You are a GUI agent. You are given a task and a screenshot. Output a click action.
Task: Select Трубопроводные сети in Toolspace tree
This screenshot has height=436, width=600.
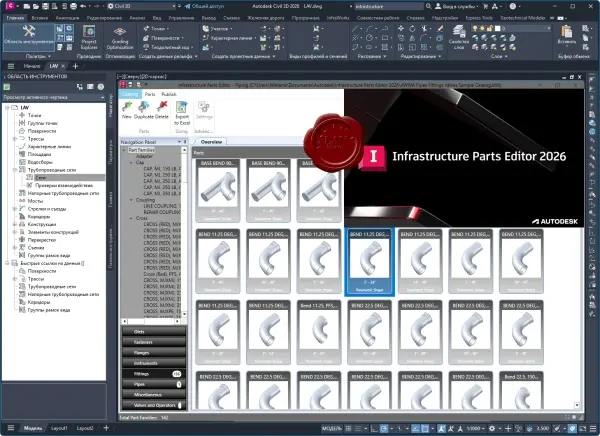pyautogui.click(x=52, y=170)
